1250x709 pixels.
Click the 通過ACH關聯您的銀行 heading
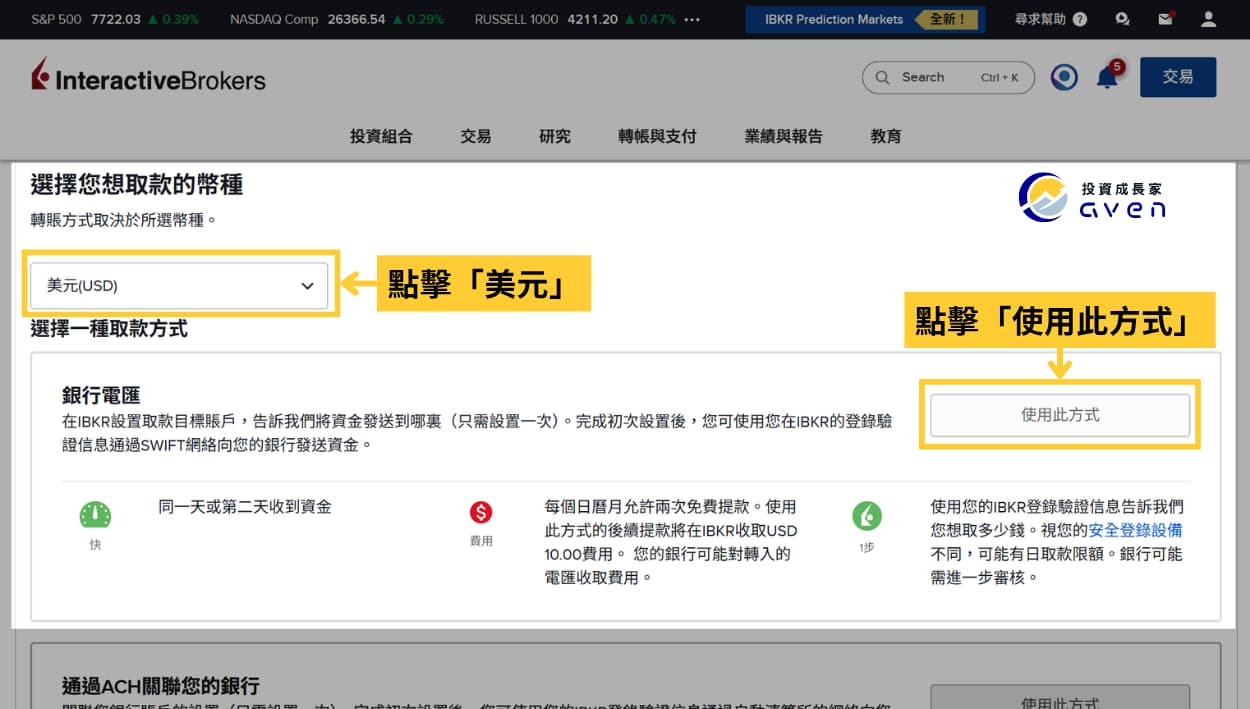pyautogui.click(x=160, y=686)
